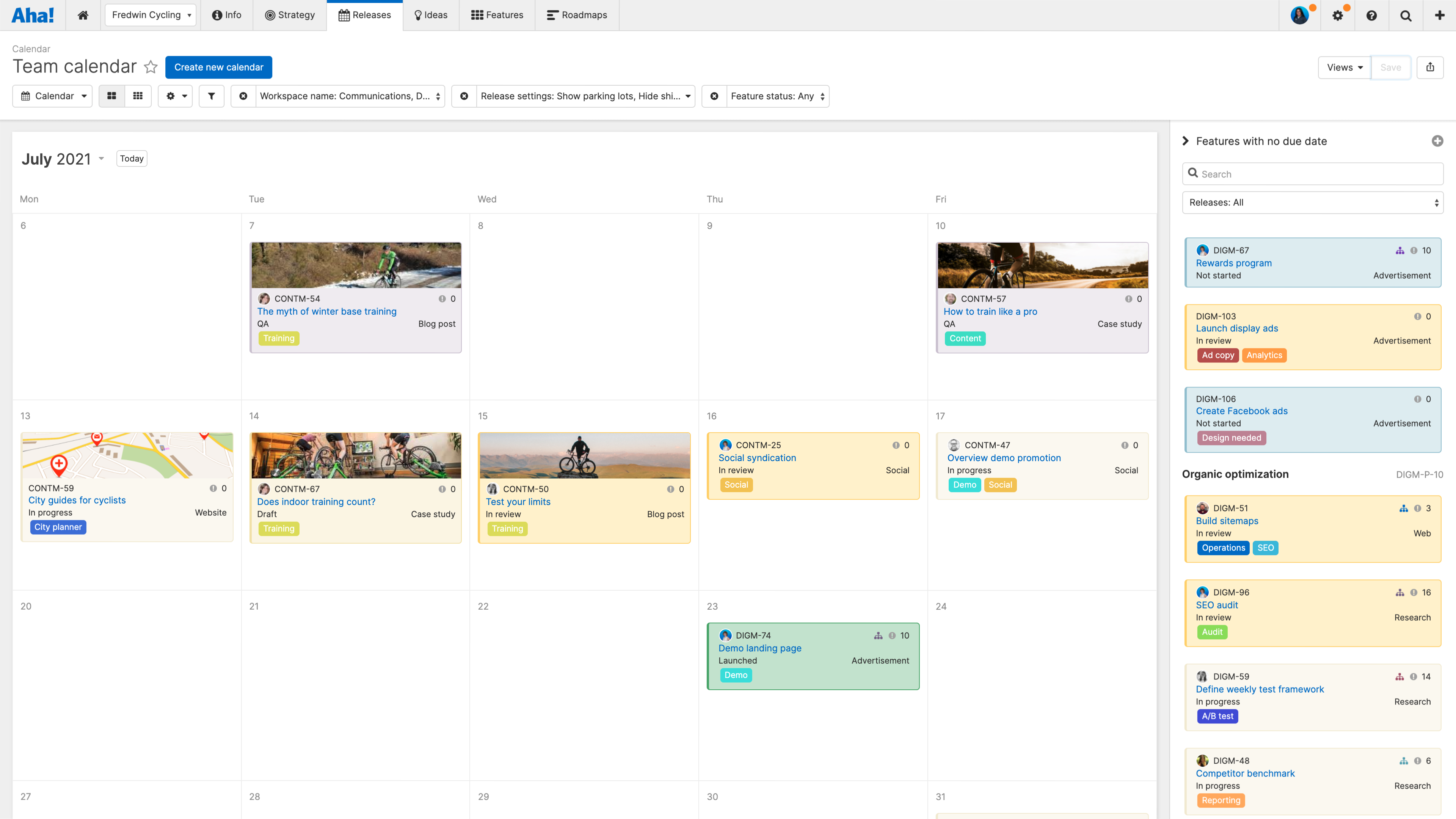Viewport: 1456px width, 819px height.
Task: Click the search field in the Features panel
Action: point(1312,174)
